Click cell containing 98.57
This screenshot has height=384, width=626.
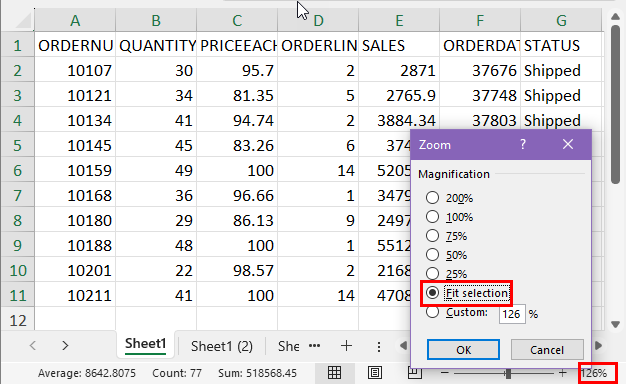(x=237, y=271)
